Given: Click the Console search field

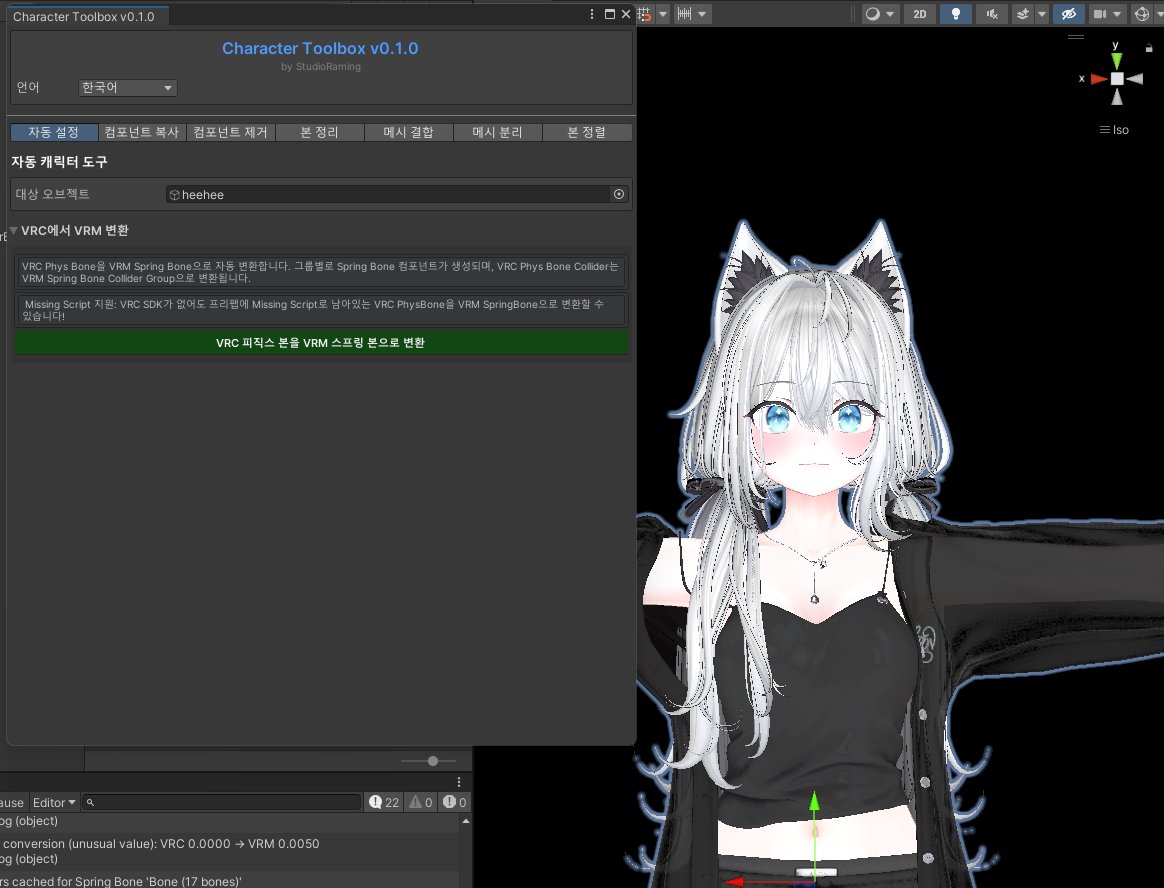Looking at the screenshot, I should tap(221, 803).
